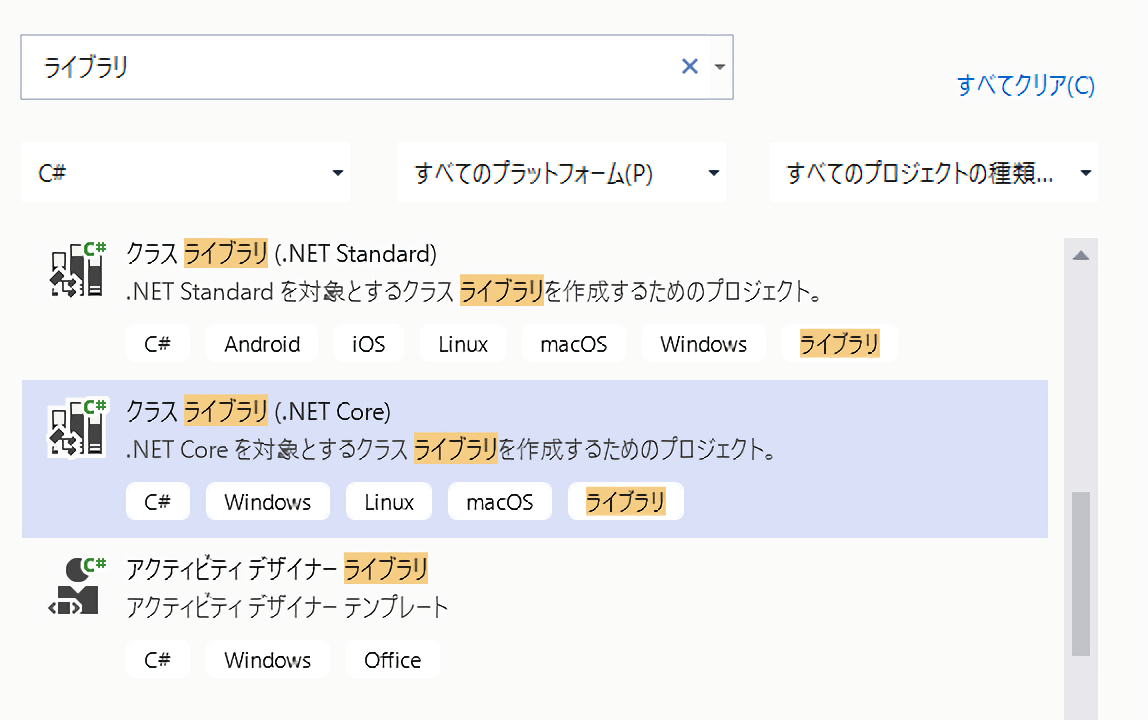Click the iOS tag under .NET Standard
This screenshot has height=720, width=1148.
pos(368,344)
